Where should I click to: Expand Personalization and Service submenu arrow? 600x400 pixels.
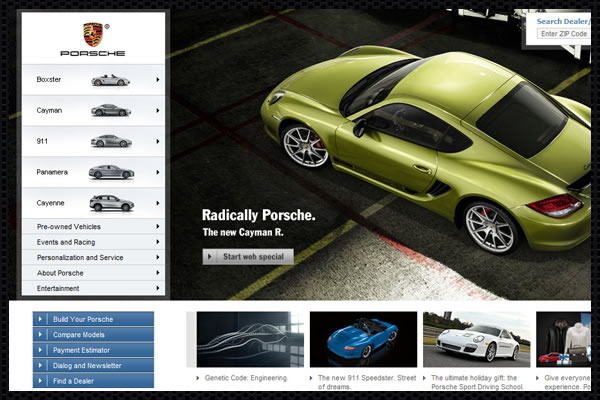(158, 257)
